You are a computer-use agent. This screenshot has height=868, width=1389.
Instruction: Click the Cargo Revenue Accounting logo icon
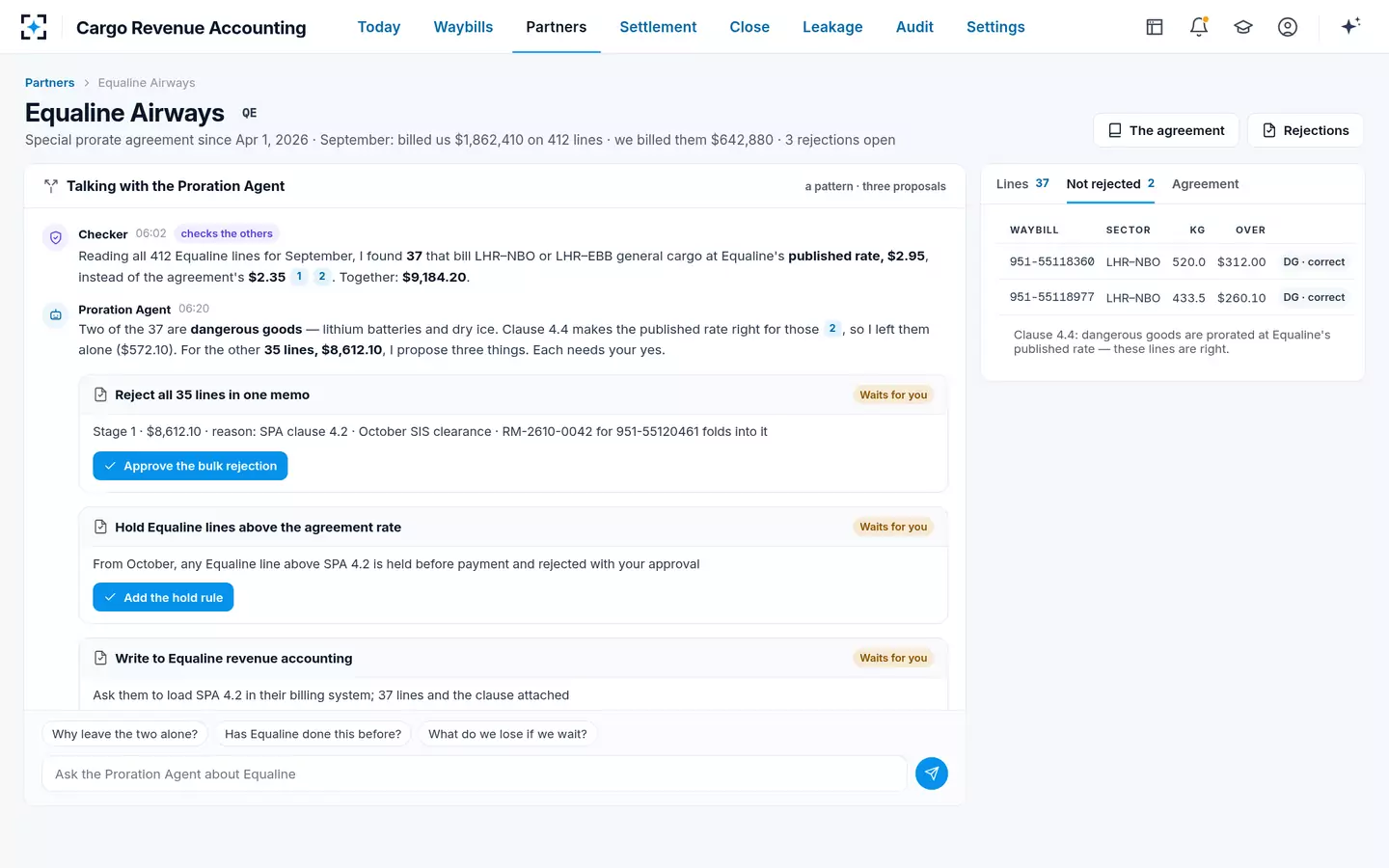pos(34,27)
